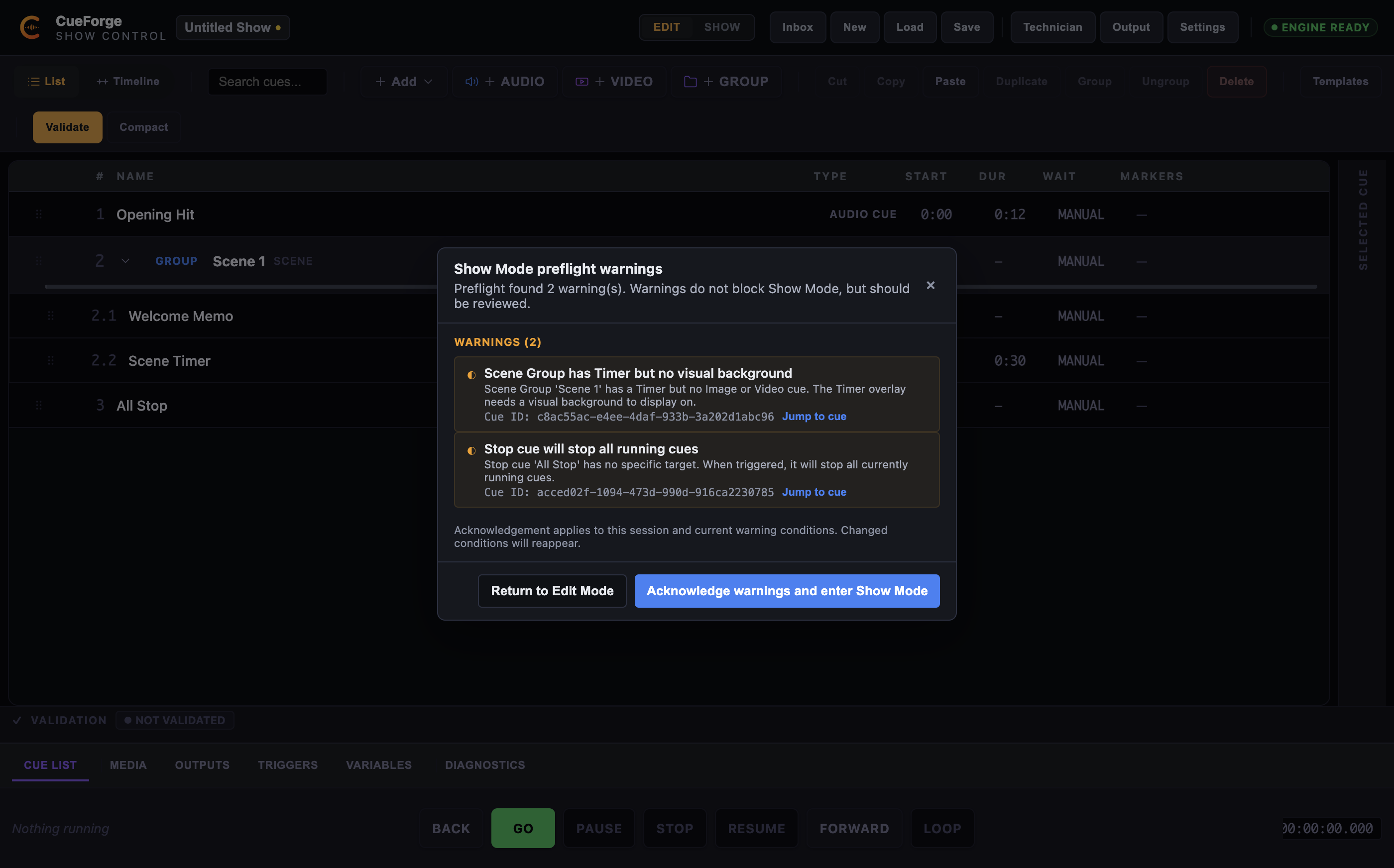Switch to the OUTPUTS tab
1394x868 pixels.
click(x=202, y=764)
